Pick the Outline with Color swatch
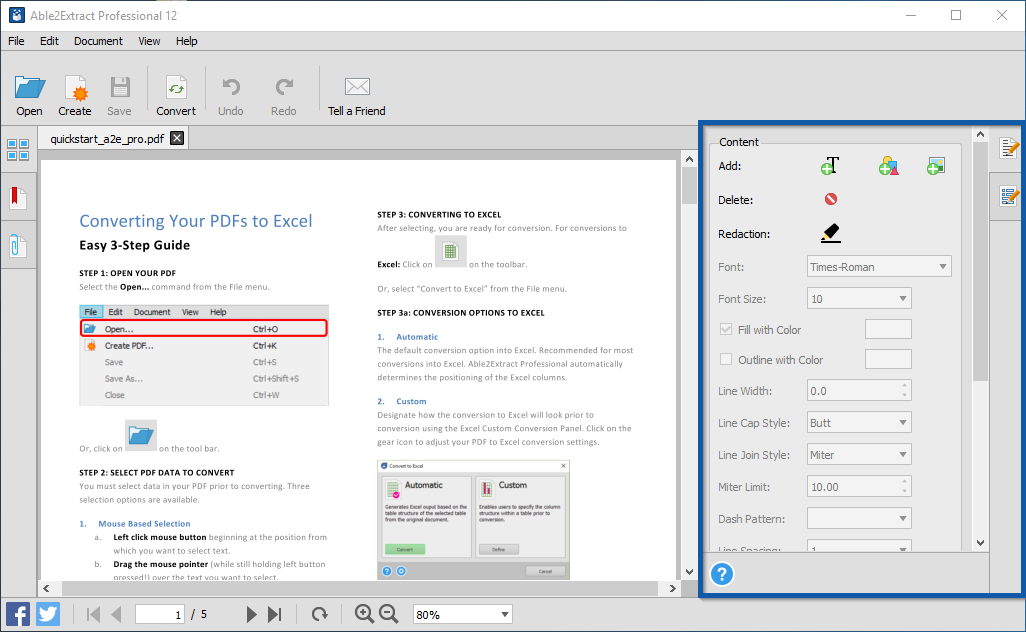The width and height of the screenshot is (1026, 632). pyautogui.click(x=888, y=359)
